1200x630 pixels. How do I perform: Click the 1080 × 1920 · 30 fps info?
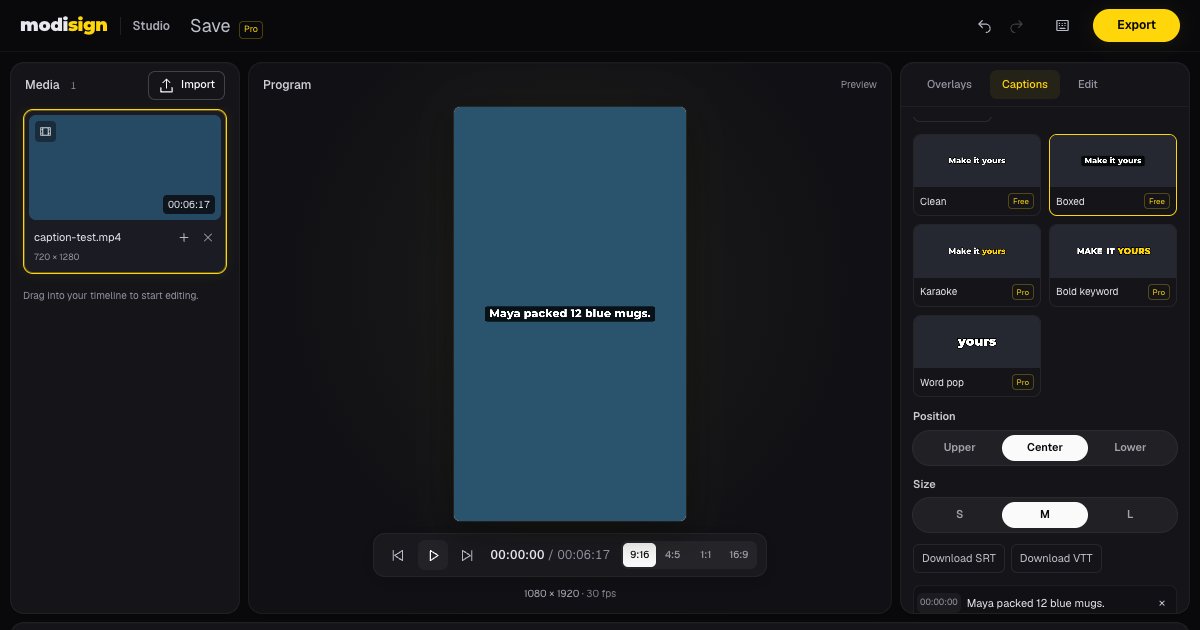570,594
